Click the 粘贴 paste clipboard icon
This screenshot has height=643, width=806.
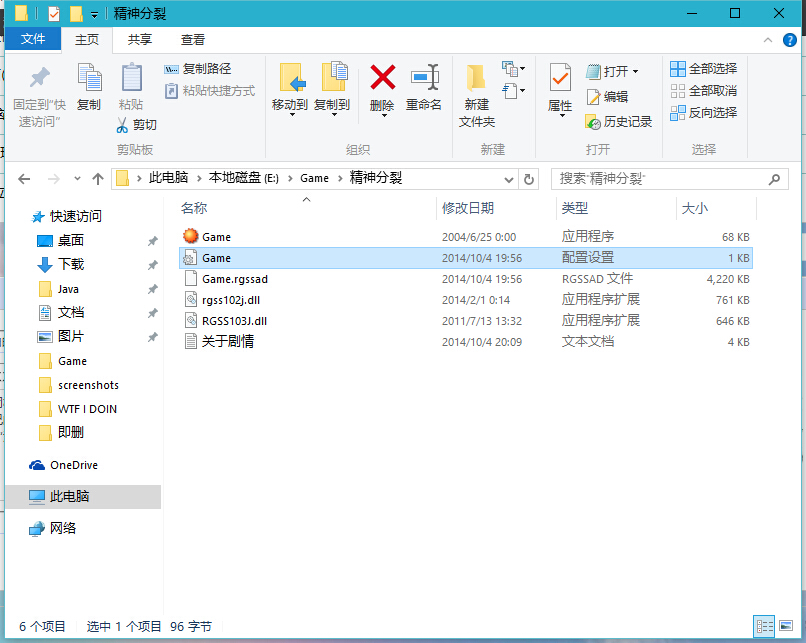[132, 77]
